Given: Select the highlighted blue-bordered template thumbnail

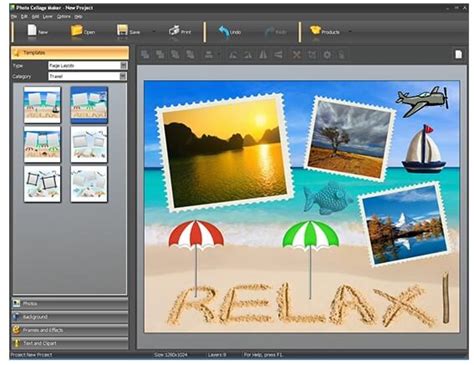Looking at the screenshot, I should pyautogui.click(x=89, y=105).
